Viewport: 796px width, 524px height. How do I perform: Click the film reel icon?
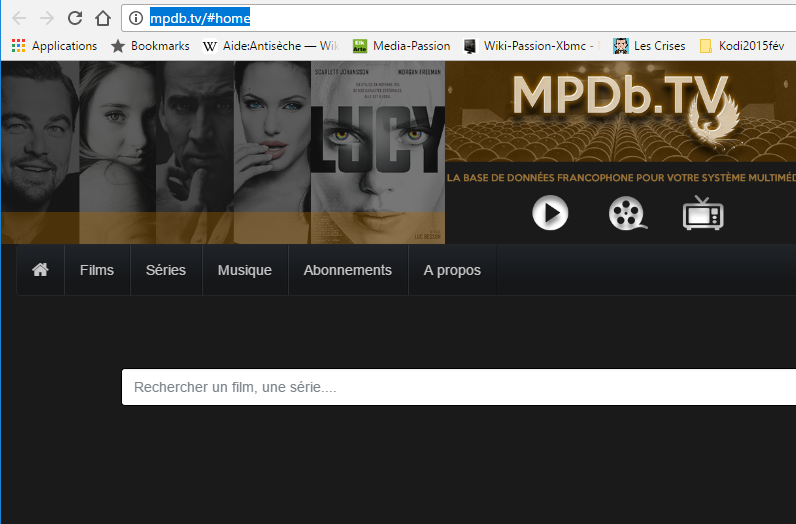(628, 213)
